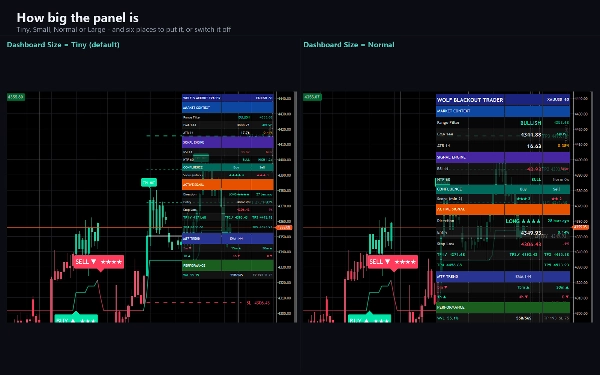Click the 'LONG ▲▲▲▲' direction value in the Normal panel
This screenshot has width=600, height=375.
coord(523,221)
